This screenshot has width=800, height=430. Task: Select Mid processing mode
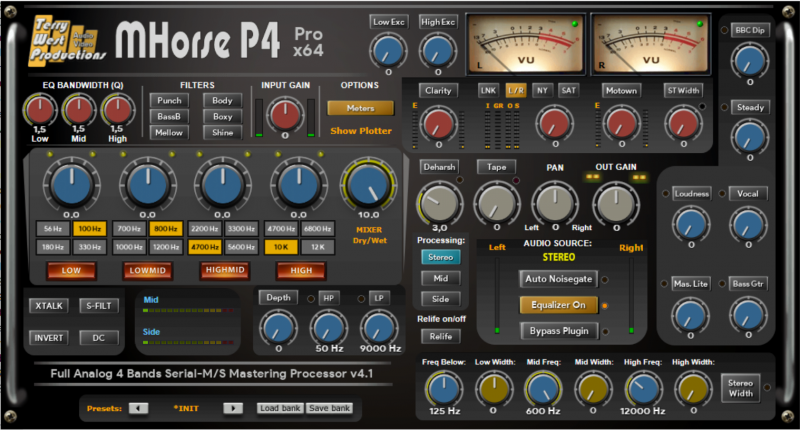pyautogui.click(x=440, y=278)
